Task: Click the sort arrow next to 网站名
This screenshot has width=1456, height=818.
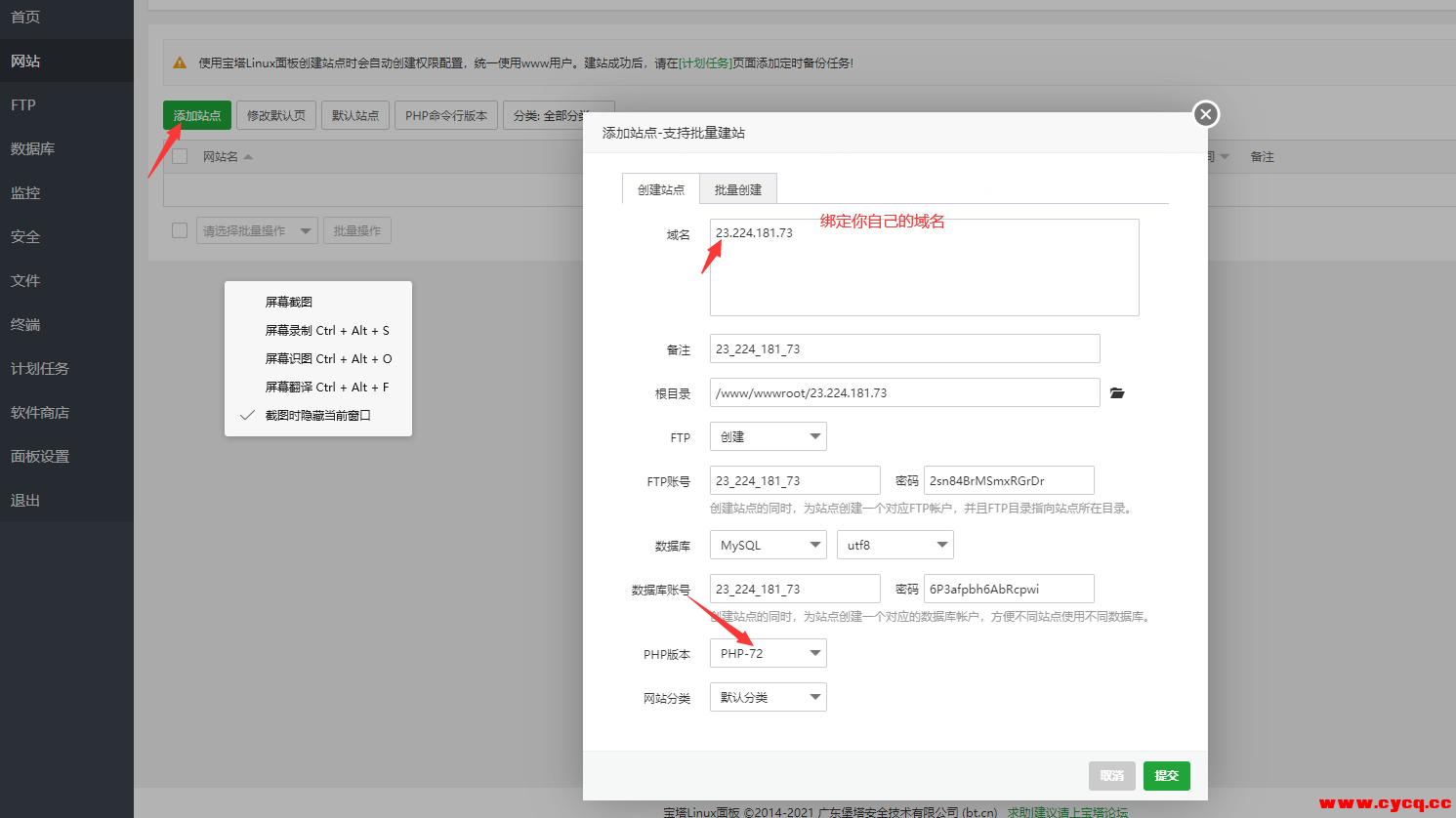Action: [248, 157]
